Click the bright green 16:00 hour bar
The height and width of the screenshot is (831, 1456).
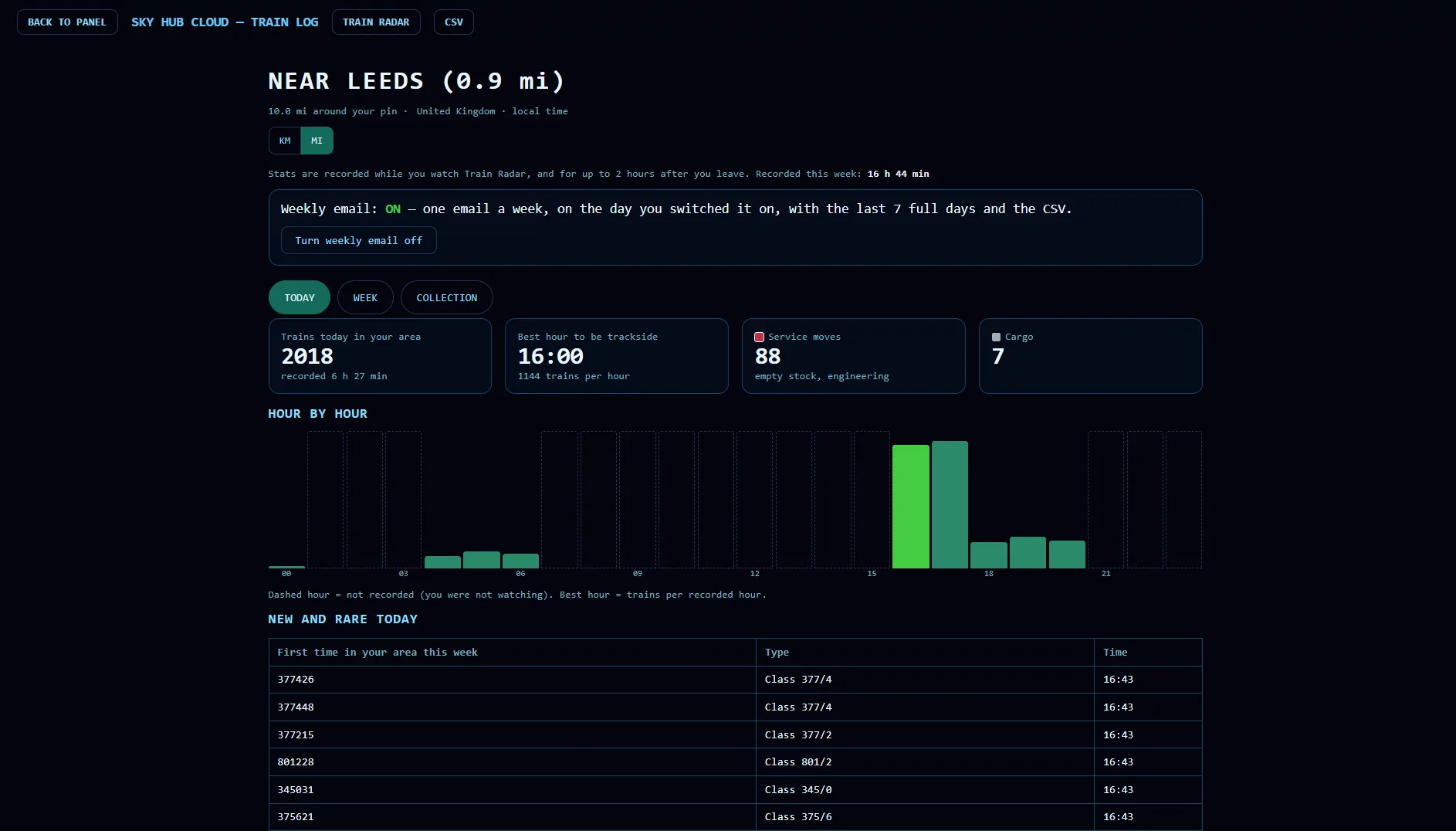pos(911,507)
